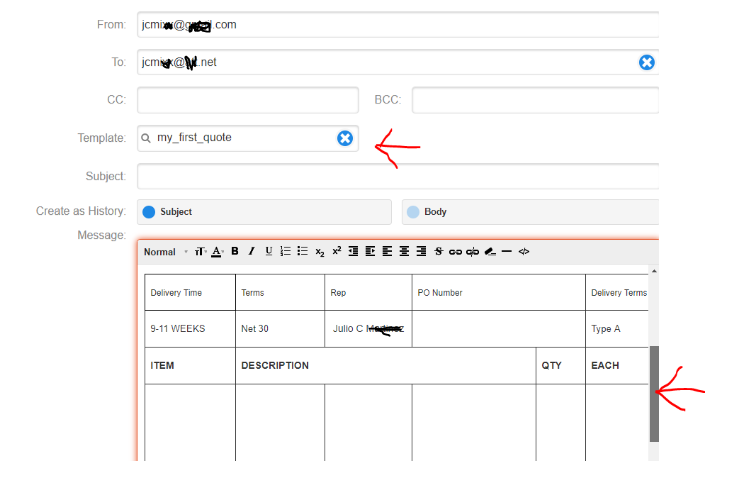Click the scrollbar up arrow in editor
Image resolution: width=732 pixels, height=492 pixels.
[654, 271]
